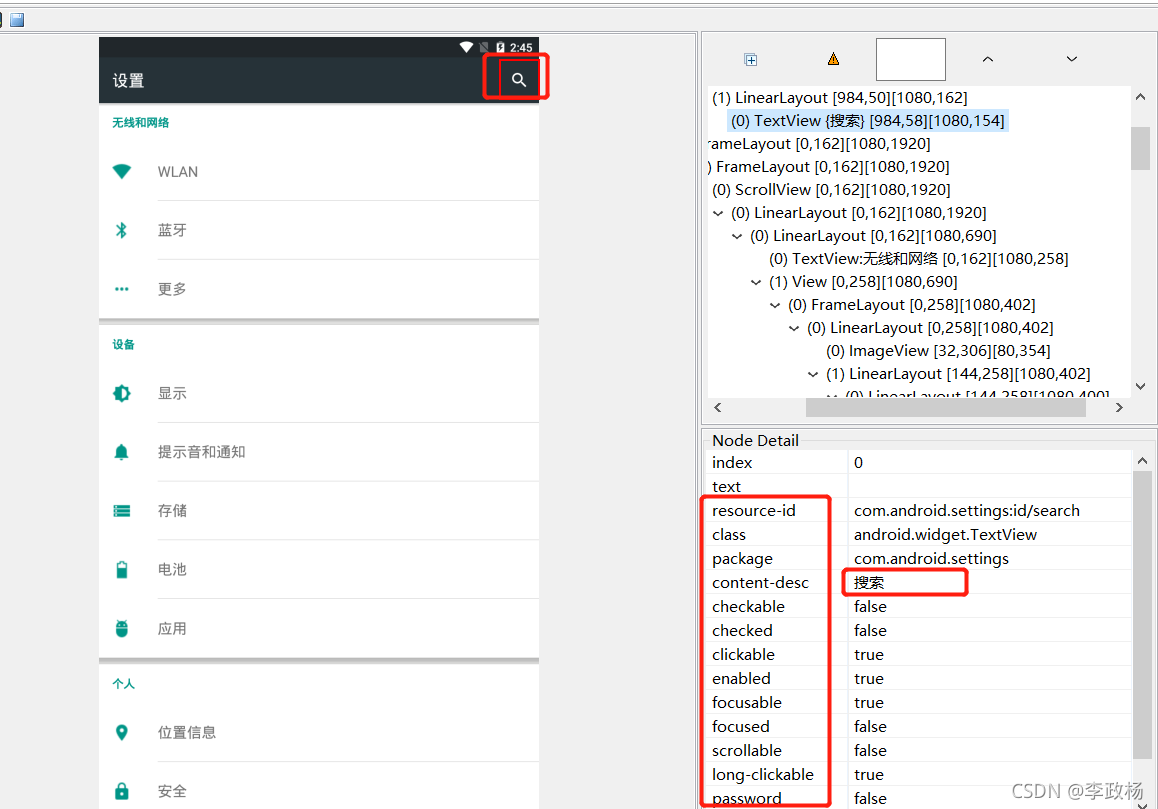
Task: Select the index row in Node Detail
Action: coord(918,462)
